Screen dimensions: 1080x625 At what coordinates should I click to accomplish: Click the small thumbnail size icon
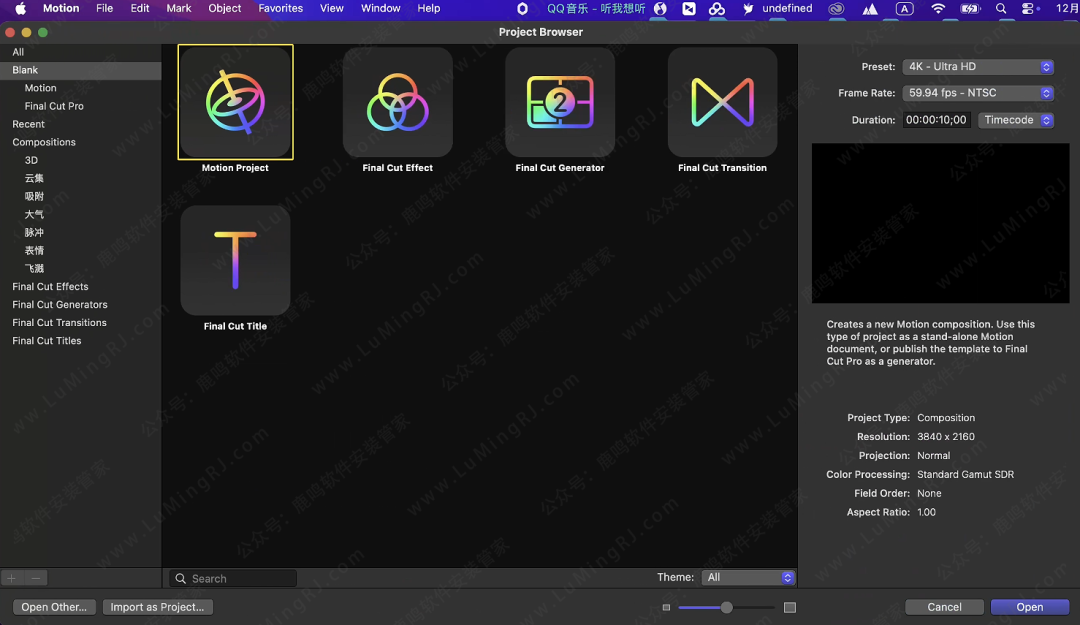(667, 607)
